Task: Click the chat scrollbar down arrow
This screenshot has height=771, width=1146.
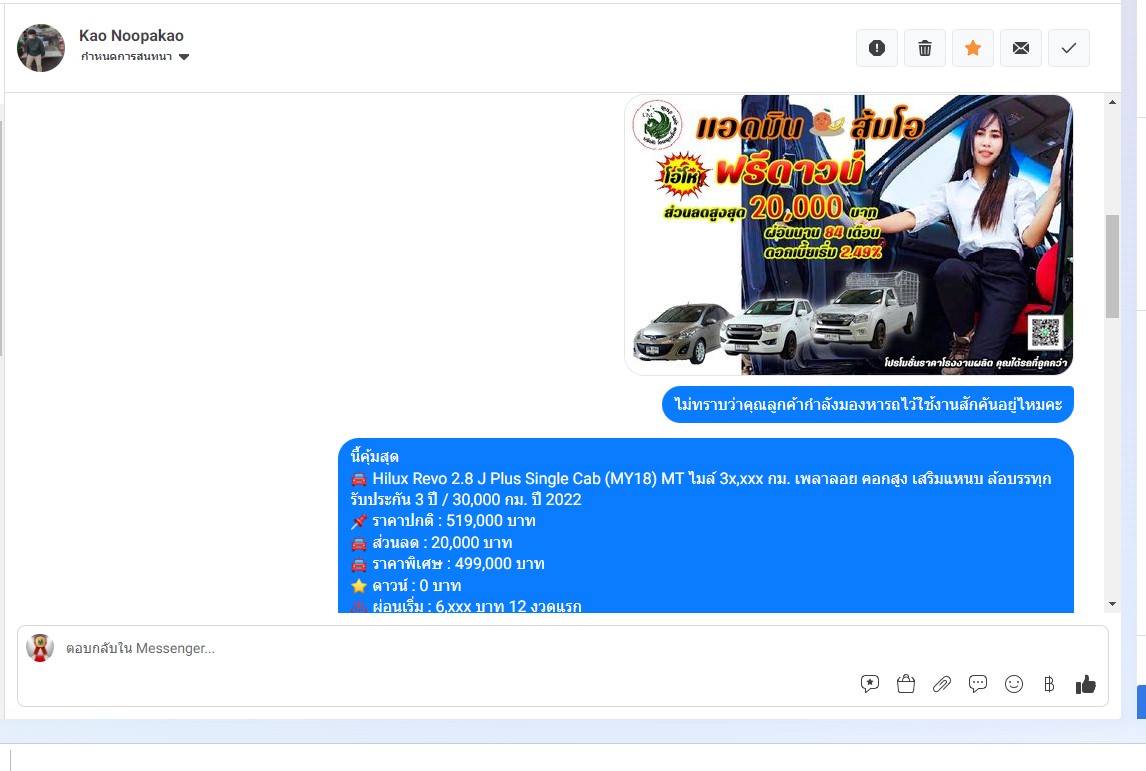Action: click(1112, 604)
